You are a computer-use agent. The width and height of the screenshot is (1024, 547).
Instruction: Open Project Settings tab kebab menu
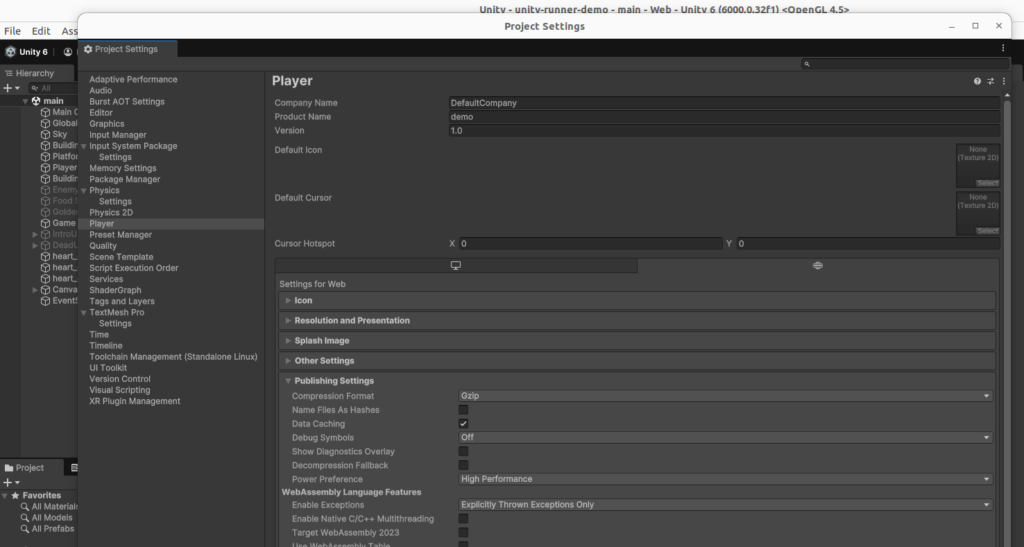click(1003, 48)
